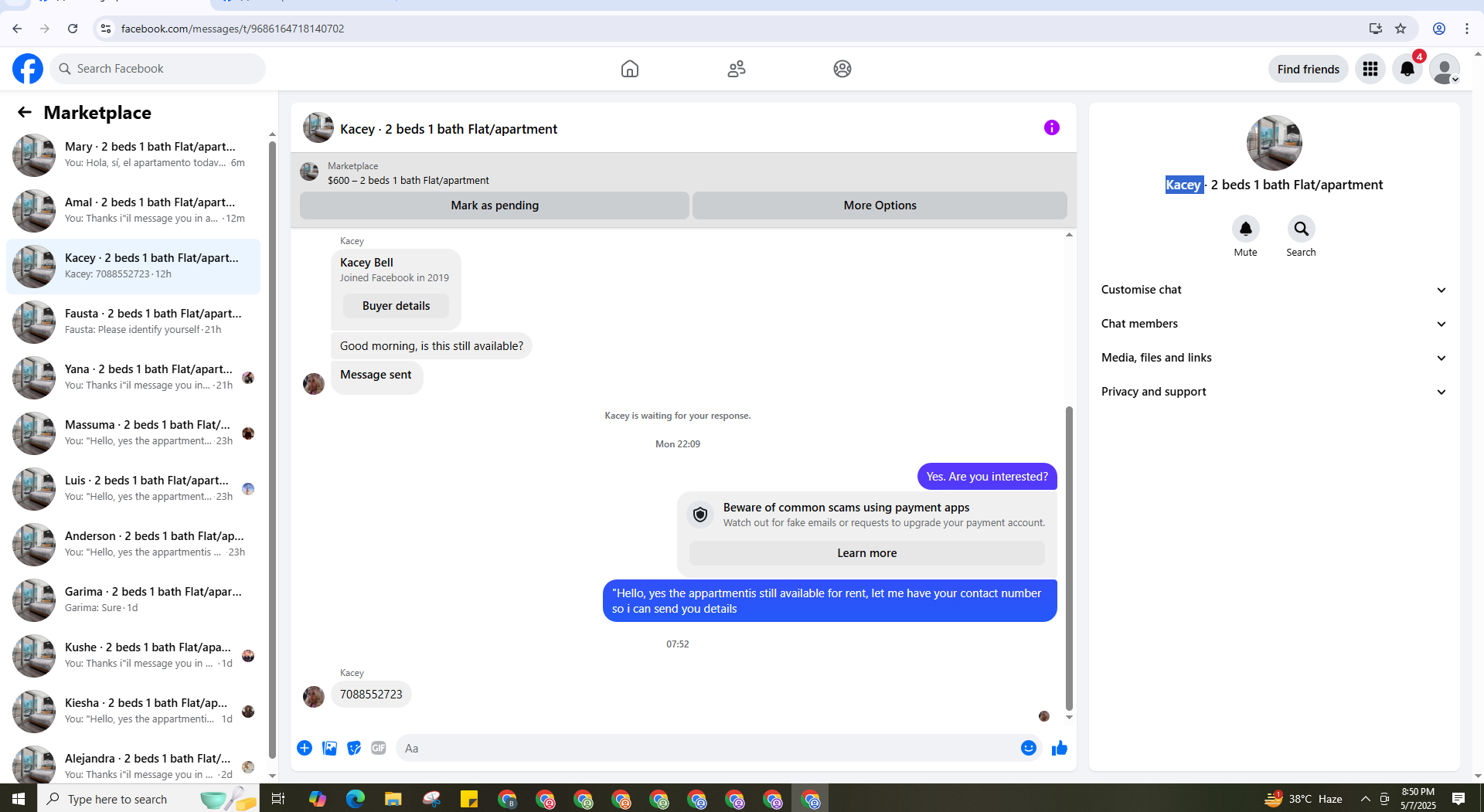Click the purple conversation information icon
Screen dimensions: 1484x812
click(x=1052, y=127)
